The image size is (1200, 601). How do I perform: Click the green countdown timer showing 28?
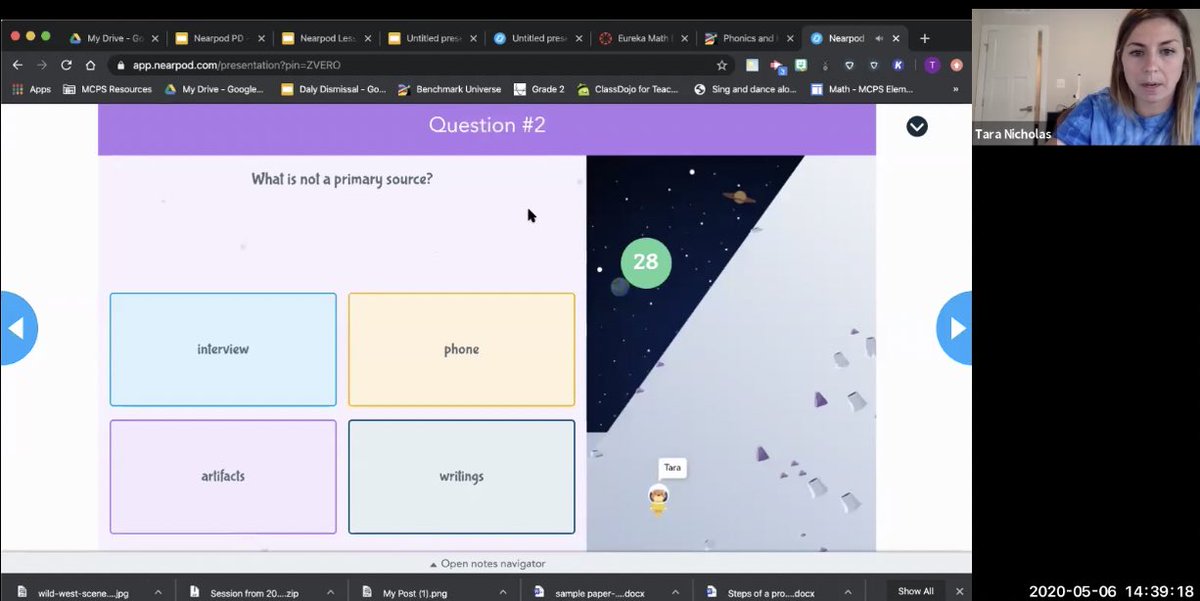click(x=646, y=262)
